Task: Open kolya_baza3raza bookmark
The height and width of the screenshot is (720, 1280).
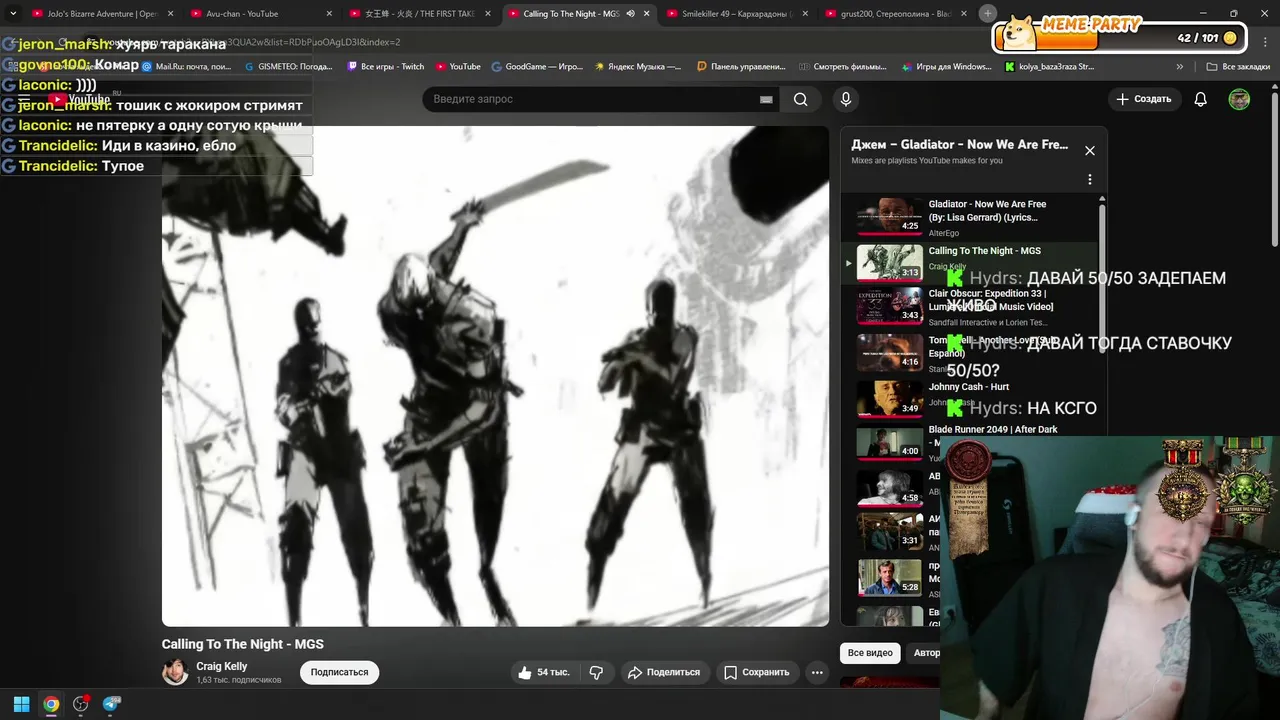Action: pyautogui.click(x=1049, y=67)
